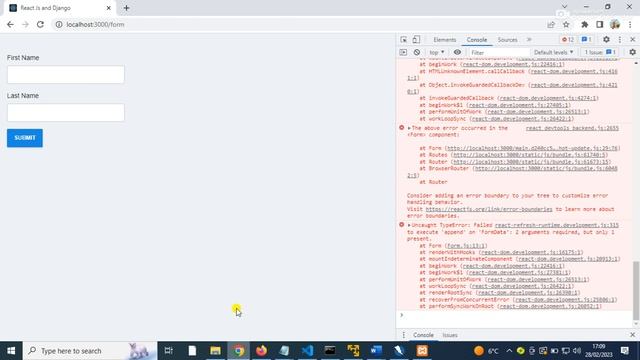Open the Chrome extensions puzzle icon

584,24
